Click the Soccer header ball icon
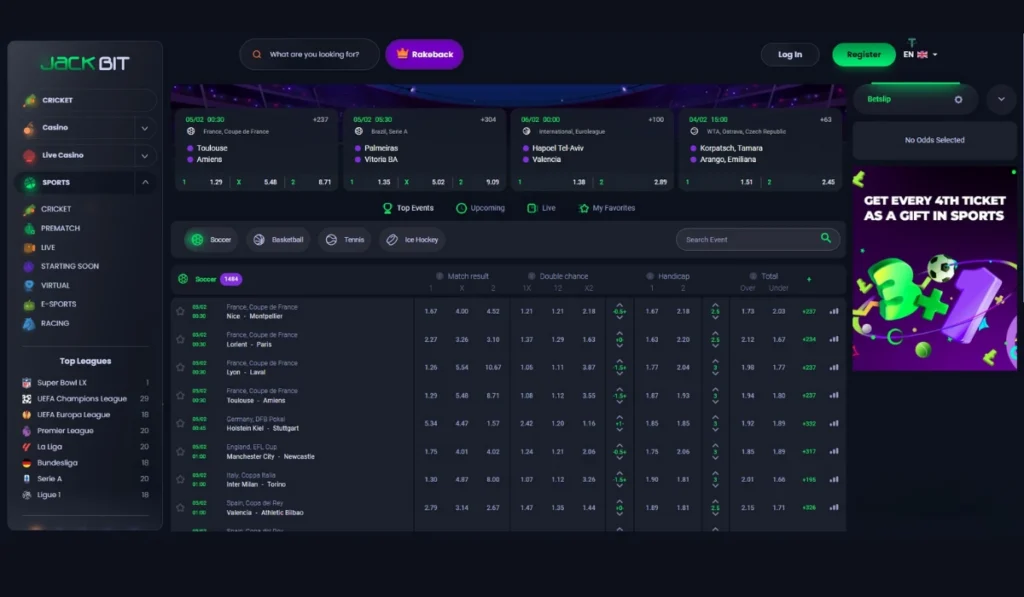Screen dimensions: 1024x597 click(x=183, y=279)
